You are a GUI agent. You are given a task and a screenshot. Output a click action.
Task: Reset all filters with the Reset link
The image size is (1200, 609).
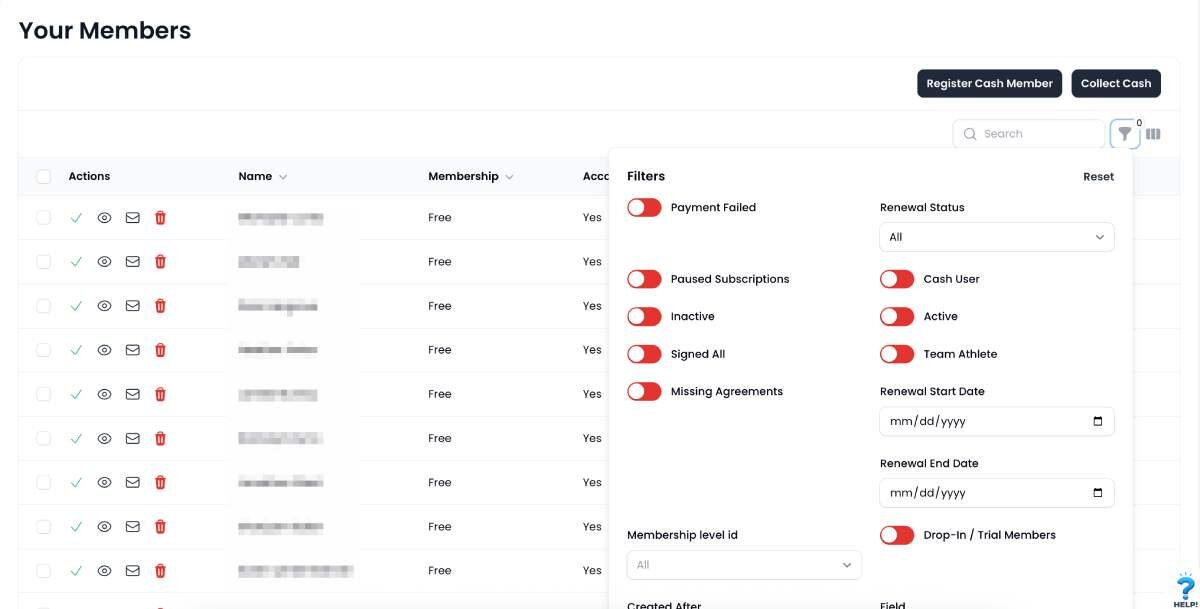pyautogui.click(x=1098, y=176)
